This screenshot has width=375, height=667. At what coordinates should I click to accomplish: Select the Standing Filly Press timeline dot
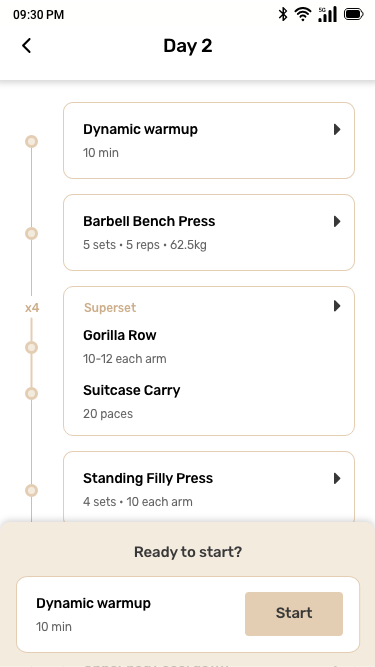click(x=31, y=490)
